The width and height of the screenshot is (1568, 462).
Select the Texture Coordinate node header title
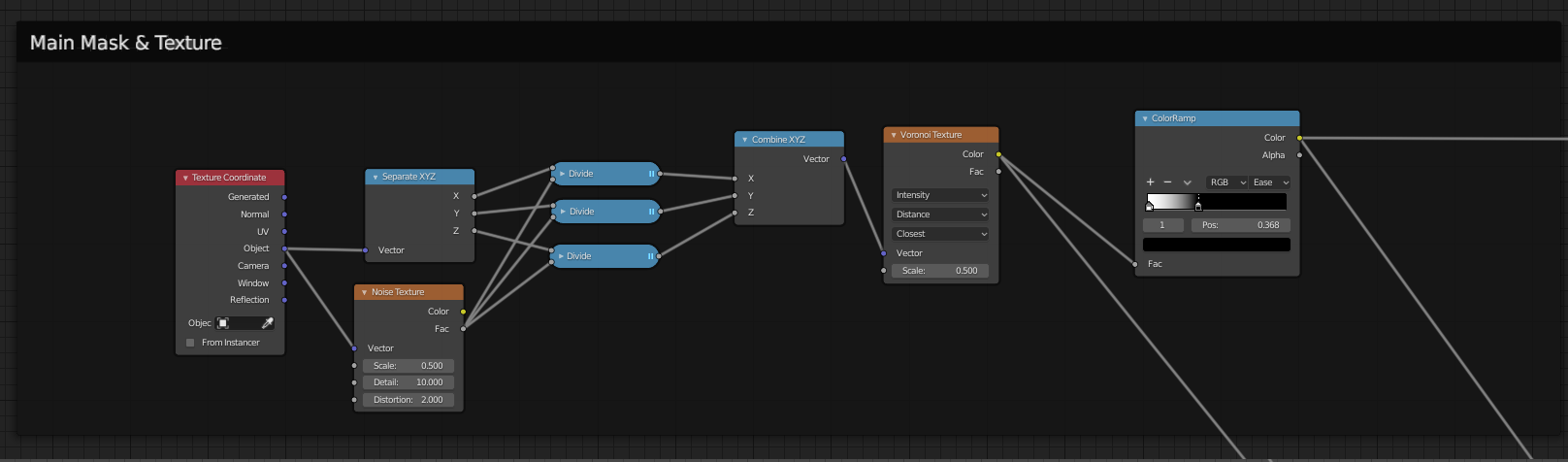(x=229, y=178)
